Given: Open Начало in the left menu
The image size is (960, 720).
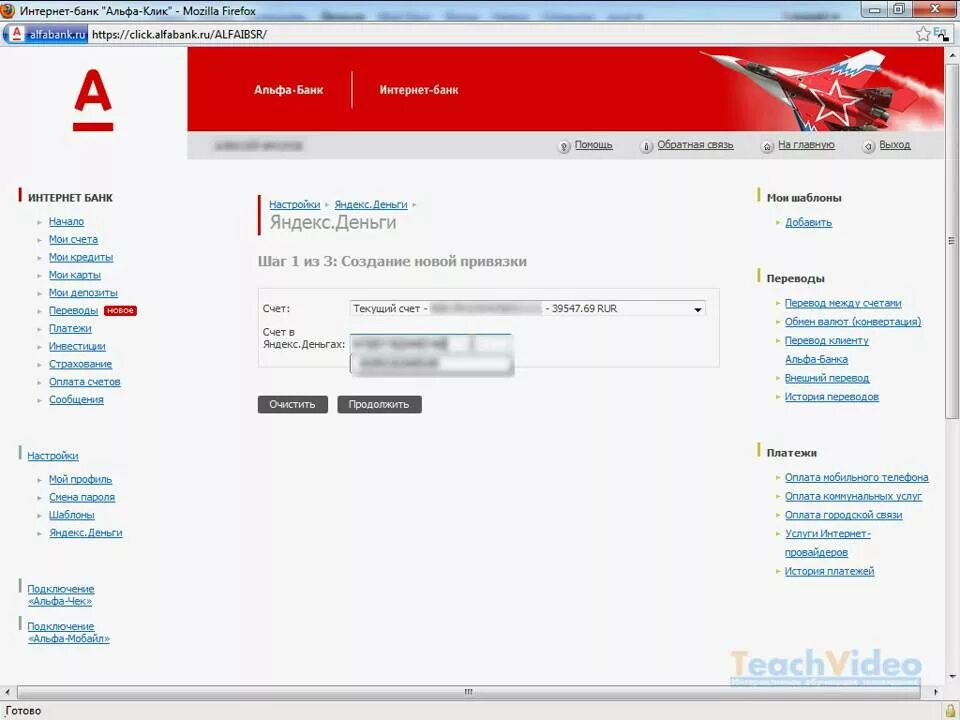Looking at the screenshot, I should click(x=66, y=222).
